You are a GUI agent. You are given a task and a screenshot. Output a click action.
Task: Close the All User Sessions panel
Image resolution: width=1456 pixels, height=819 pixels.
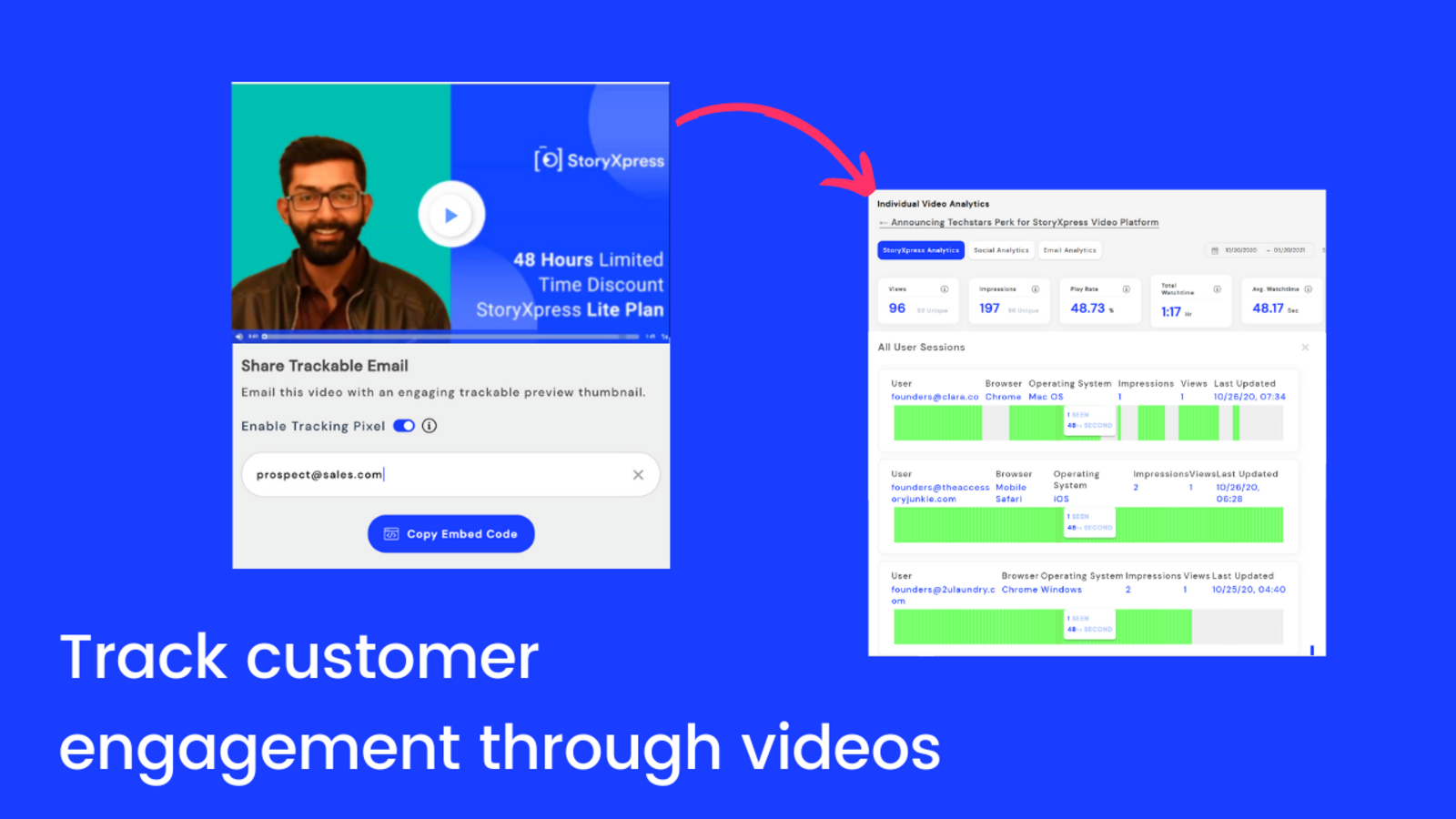(1305, 348)
